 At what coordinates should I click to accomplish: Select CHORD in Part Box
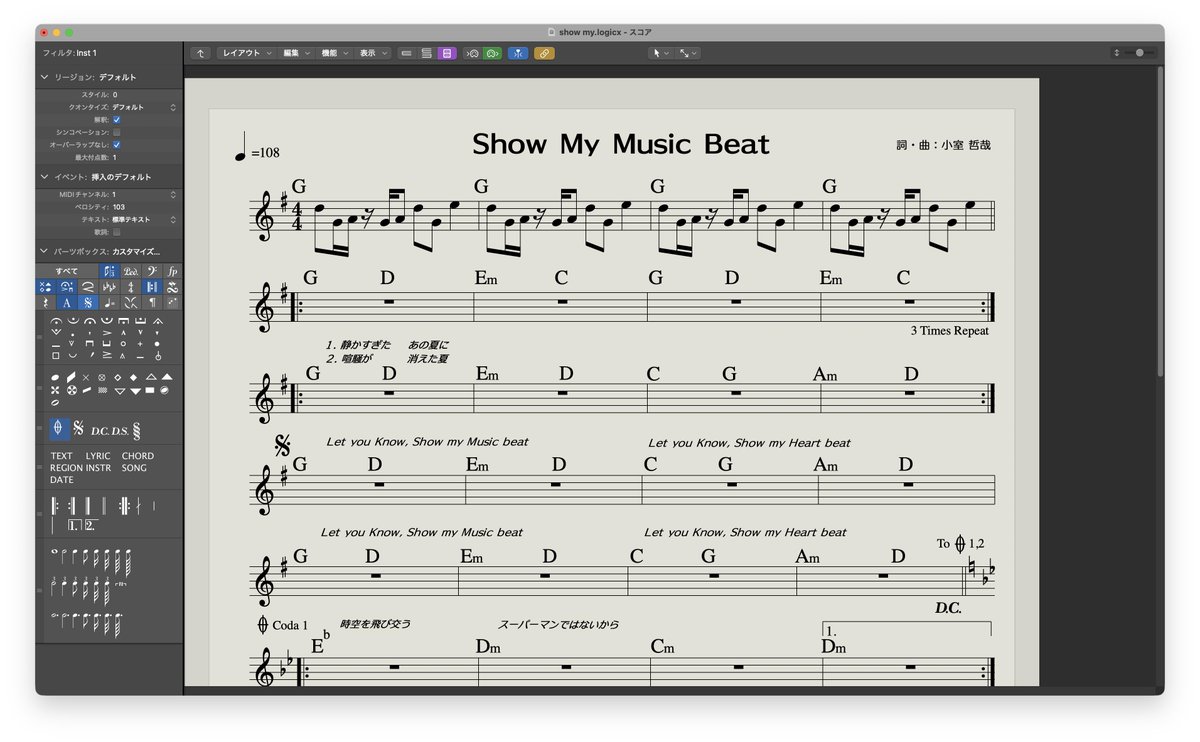click(138, 456)
